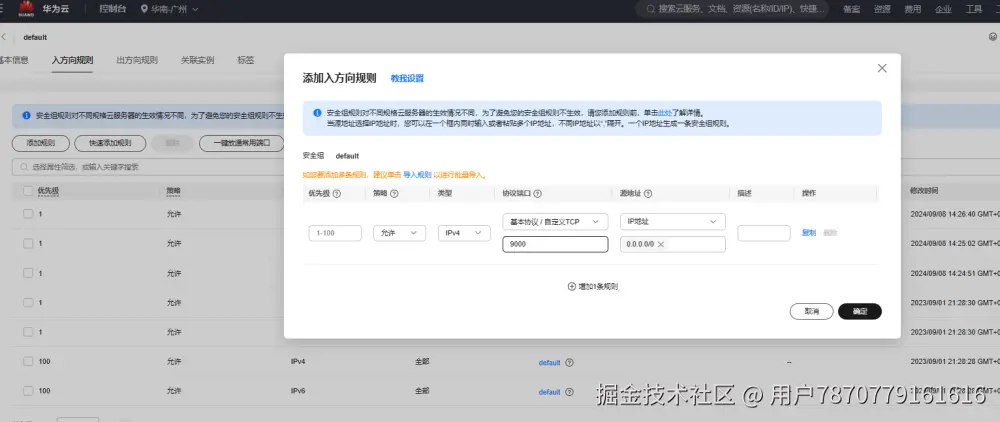
Task: Open the 允许 policy dropdown
Action: point(399,233)
